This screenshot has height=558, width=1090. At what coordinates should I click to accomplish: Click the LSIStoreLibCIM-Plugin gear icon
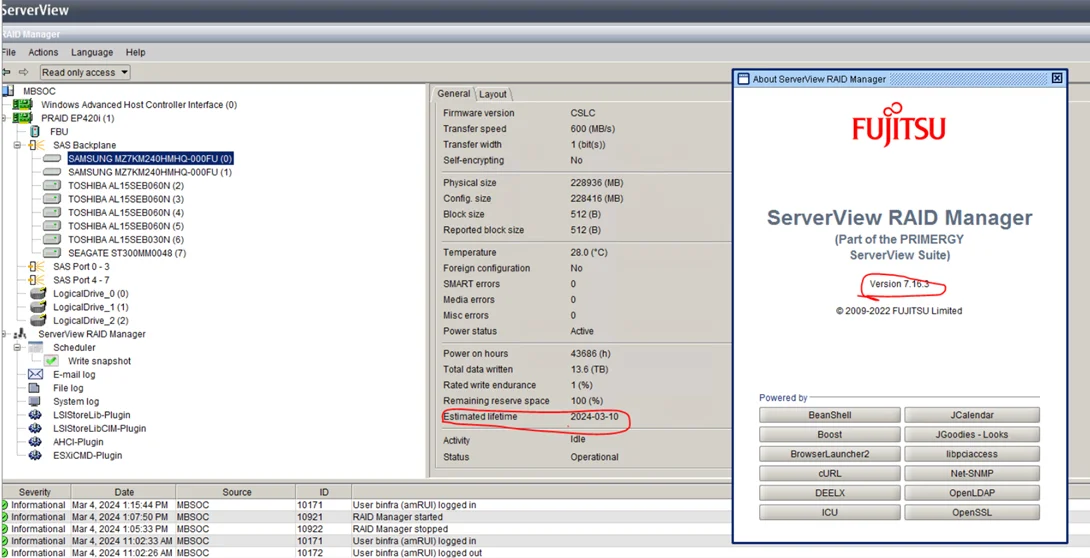35,429
